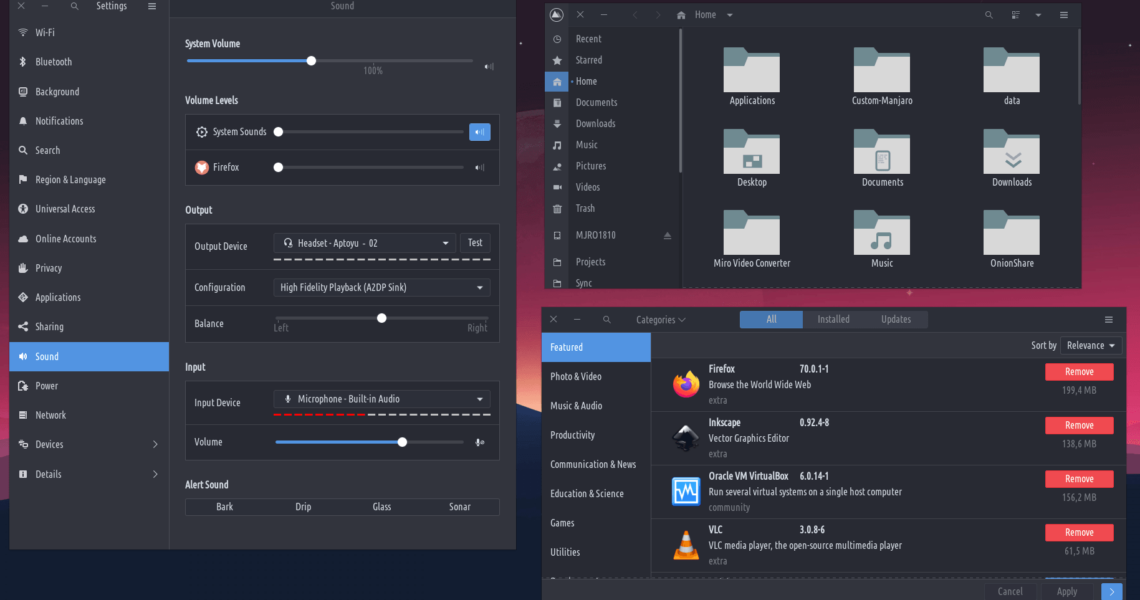This screenshot has width=1140, height=600.
Task: Toggle the file manager list view icon
Action: [x=1016, y=15]
